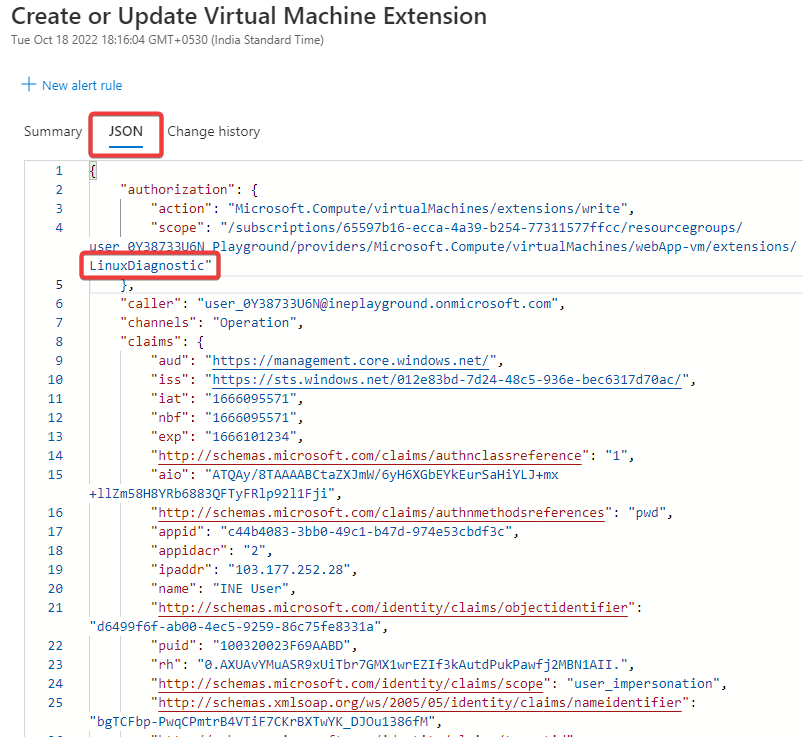Click line number 1 in the gutter

tap(59, 171)
